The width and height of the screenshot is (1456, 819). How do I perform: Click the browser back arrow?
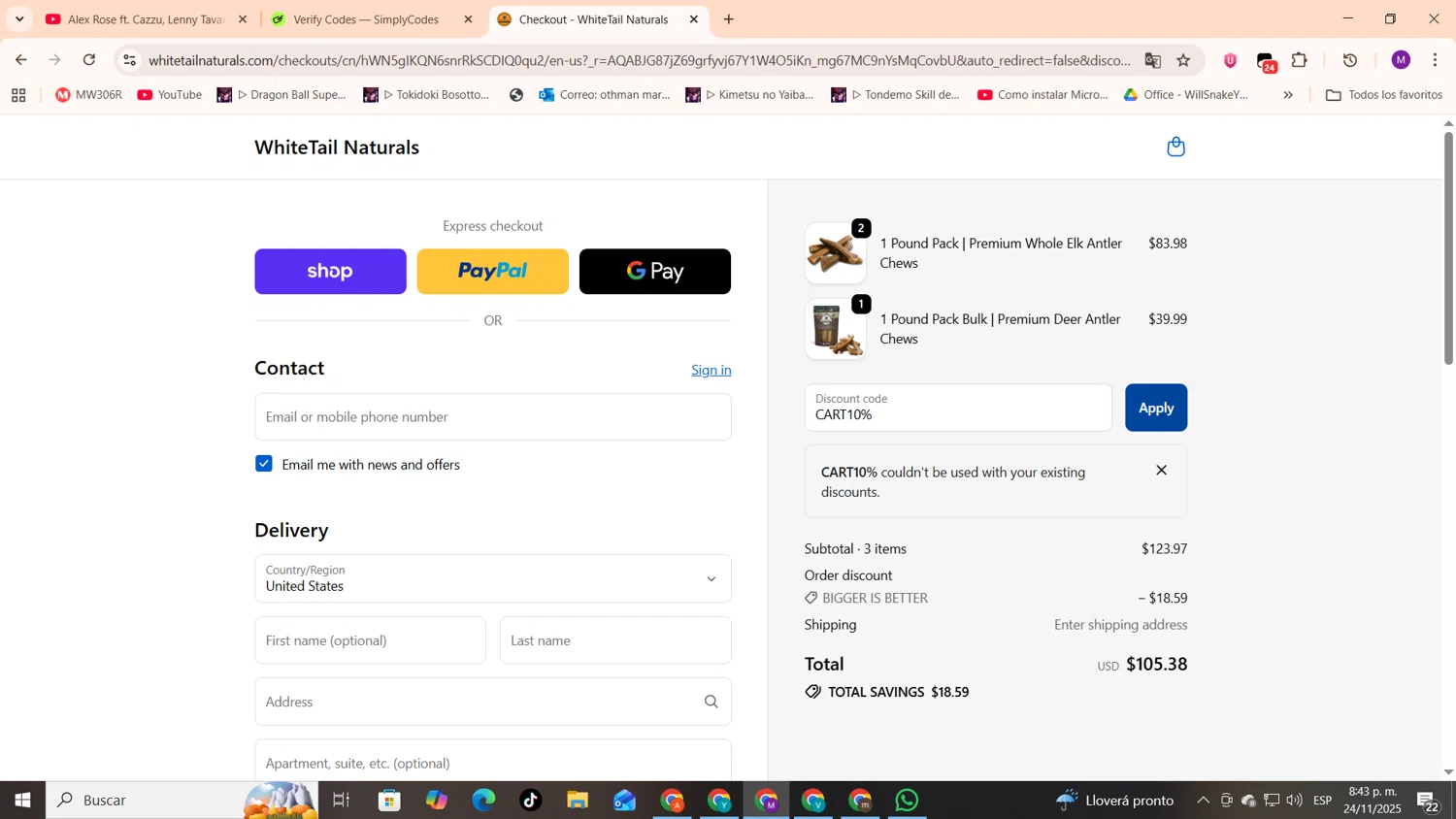(x=20, y=60)
